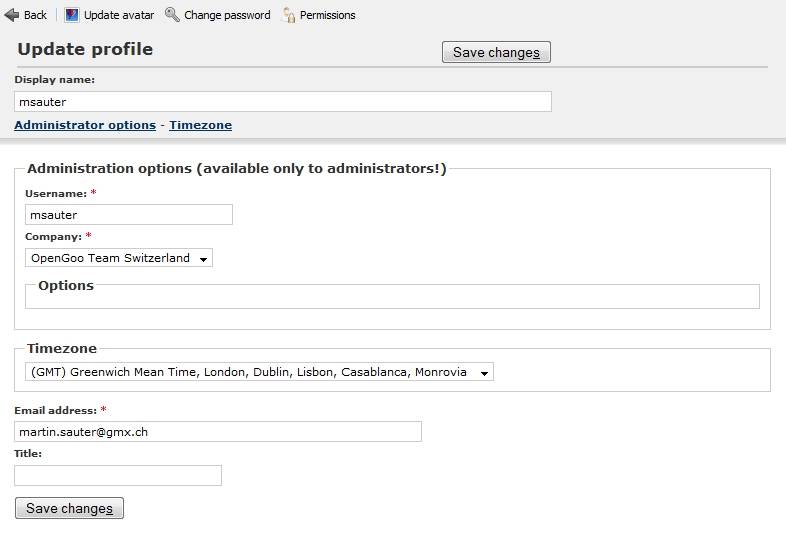Open the Permissions toolbar text
Viewport: 786px width, 540px height.
[327, 15]
